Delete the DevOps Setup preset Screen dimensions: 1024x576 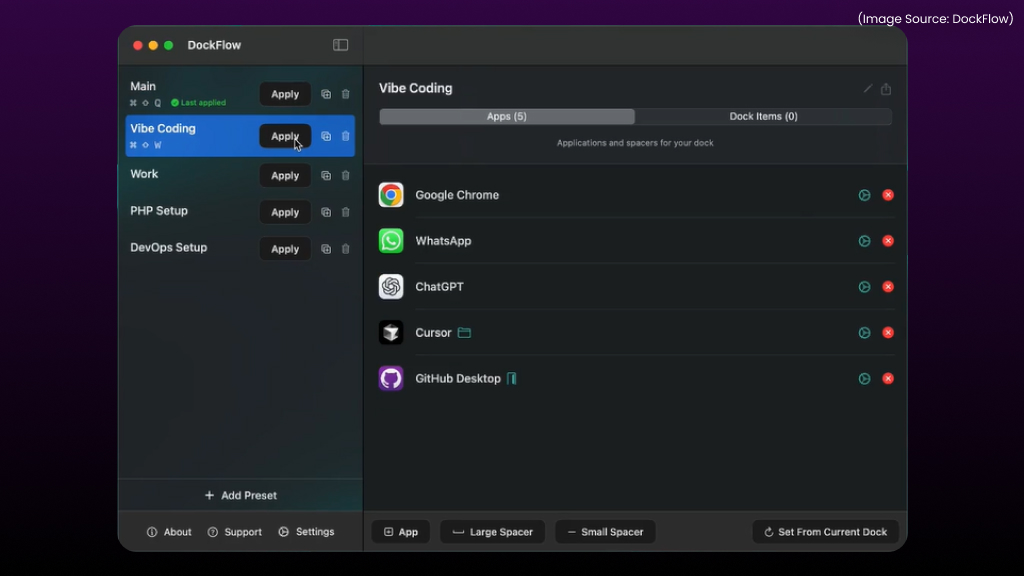(345, 249)
